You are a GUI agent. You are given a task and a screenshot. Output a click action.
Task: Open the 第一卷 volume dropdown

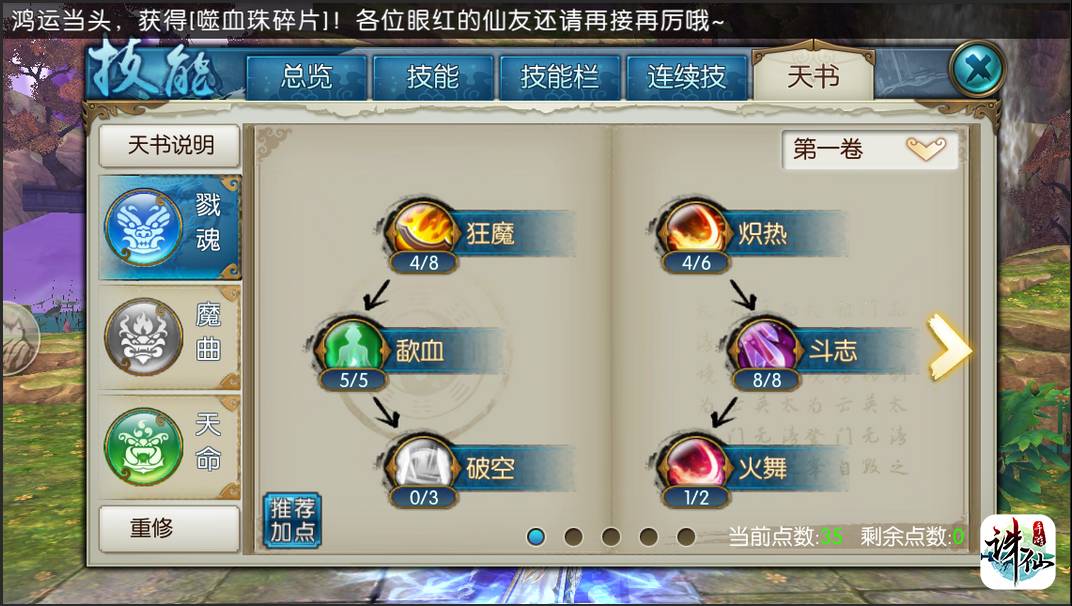point(870,149)
